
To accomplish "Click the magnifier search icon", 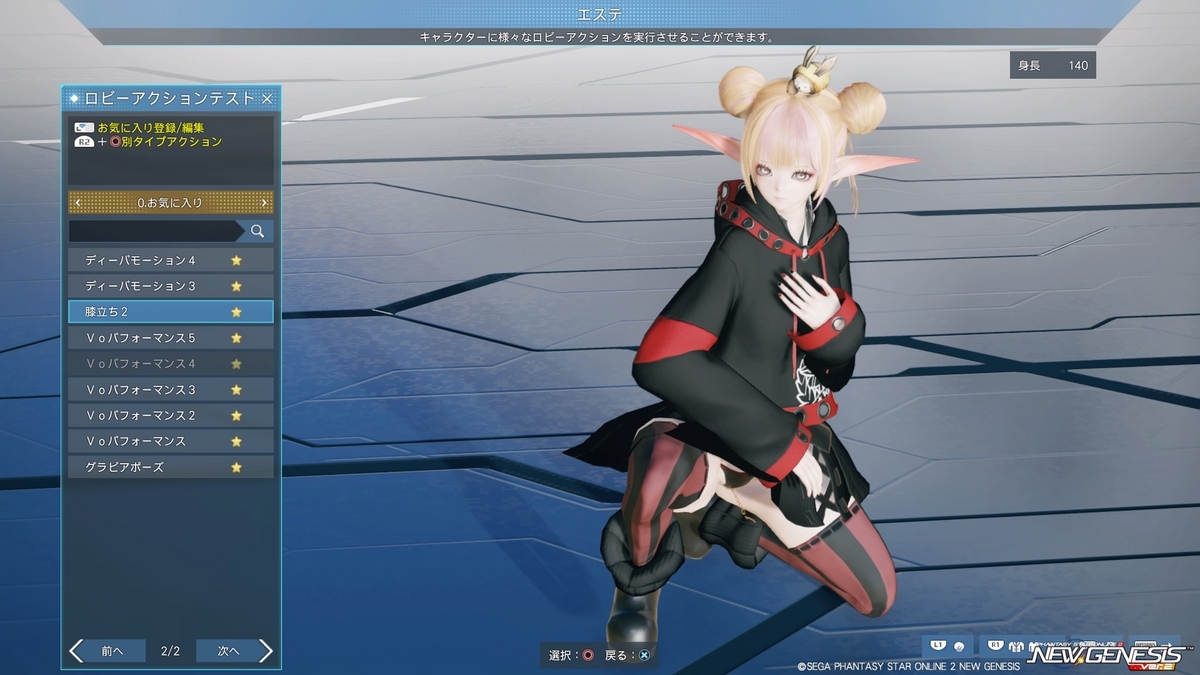I will (x=257, y=231).
